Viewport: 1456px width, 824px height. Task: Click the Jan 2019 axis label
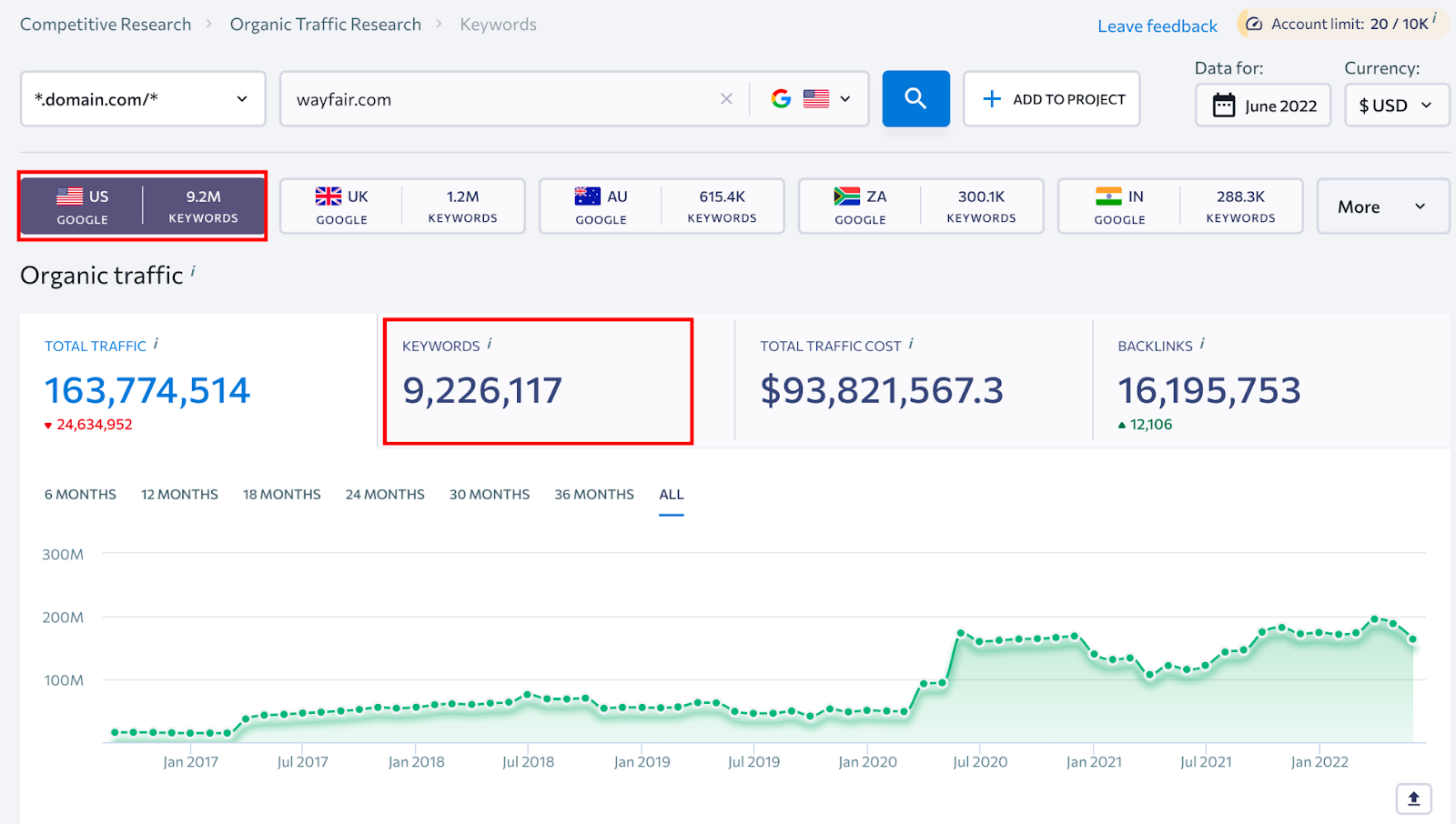click(642, 762)
